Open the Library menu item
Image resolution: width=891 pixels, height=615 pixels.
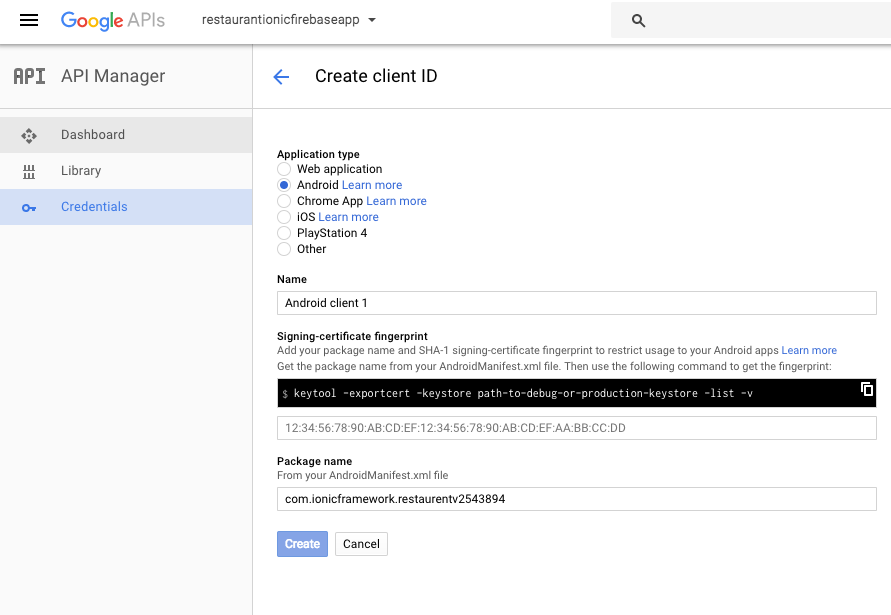126,171
